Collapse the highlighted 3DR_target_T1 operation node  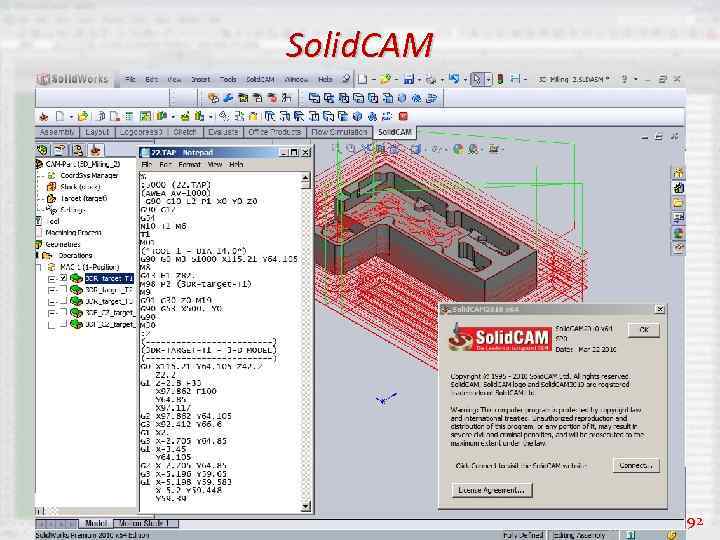click(52, 279)
